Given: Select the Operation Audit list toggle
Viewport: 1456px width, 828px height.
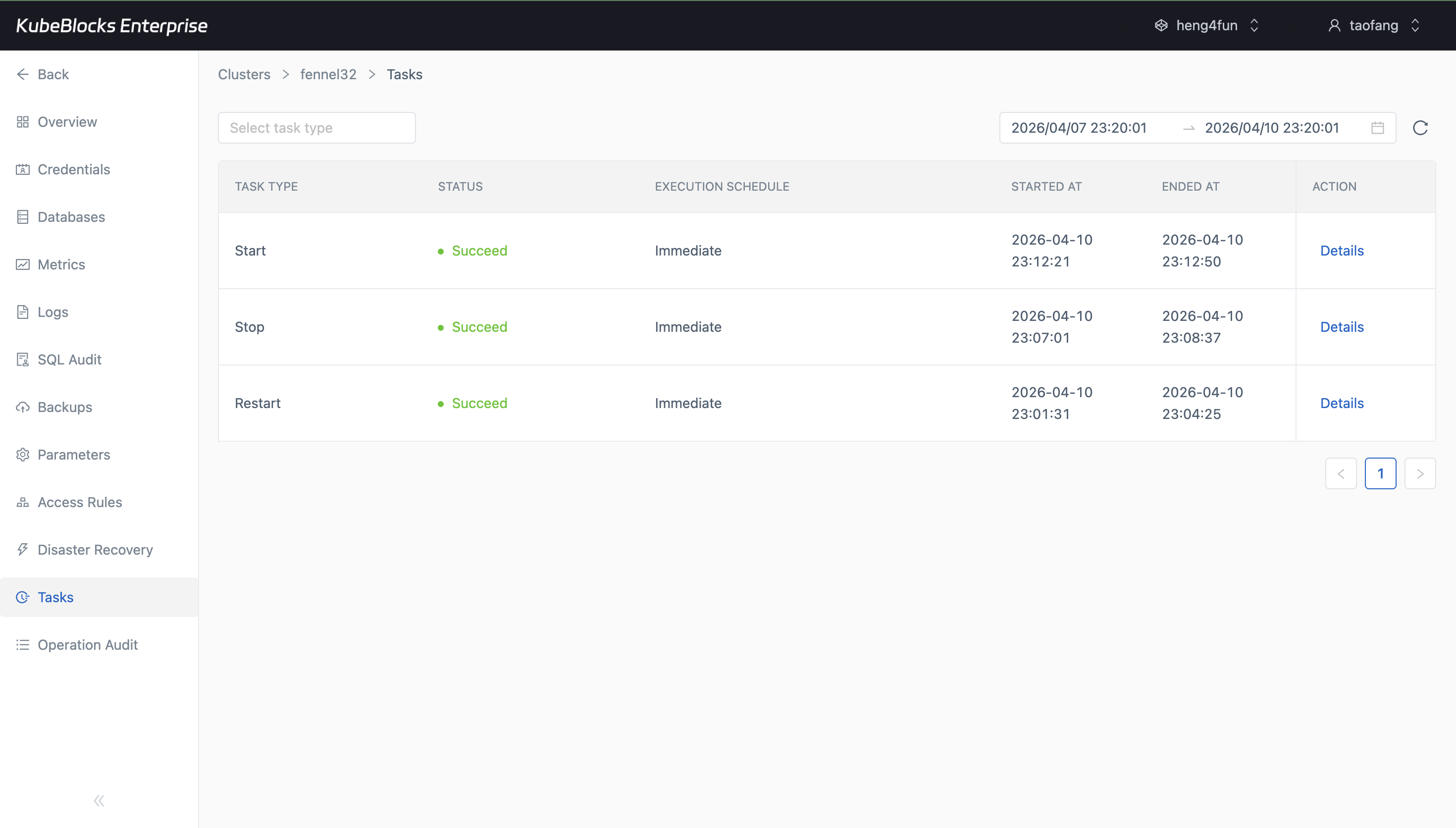Looking at the screenshot, I should pyautogui.click(x=23, y=644).
